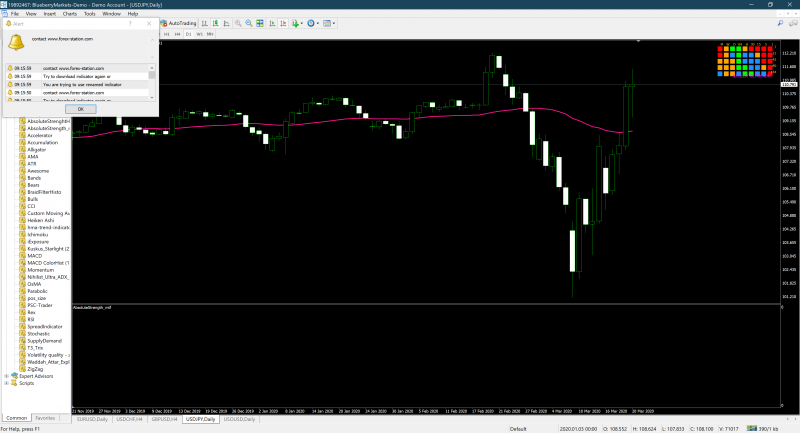
Task: Switch to the GBPUSD,H4 chart tab
Action: [164, 419]
